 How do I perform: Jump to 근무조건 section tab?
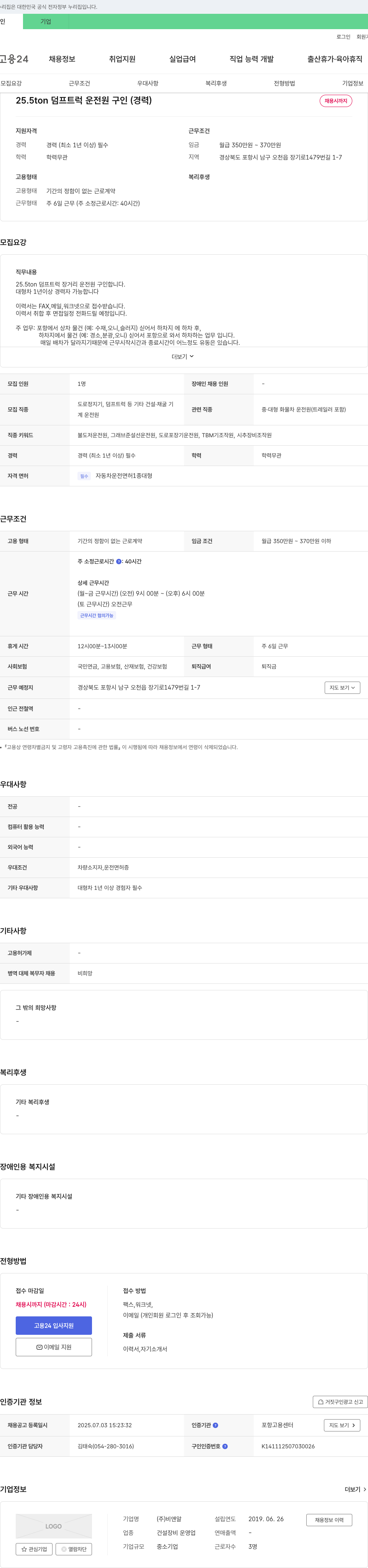pos(79,83)
